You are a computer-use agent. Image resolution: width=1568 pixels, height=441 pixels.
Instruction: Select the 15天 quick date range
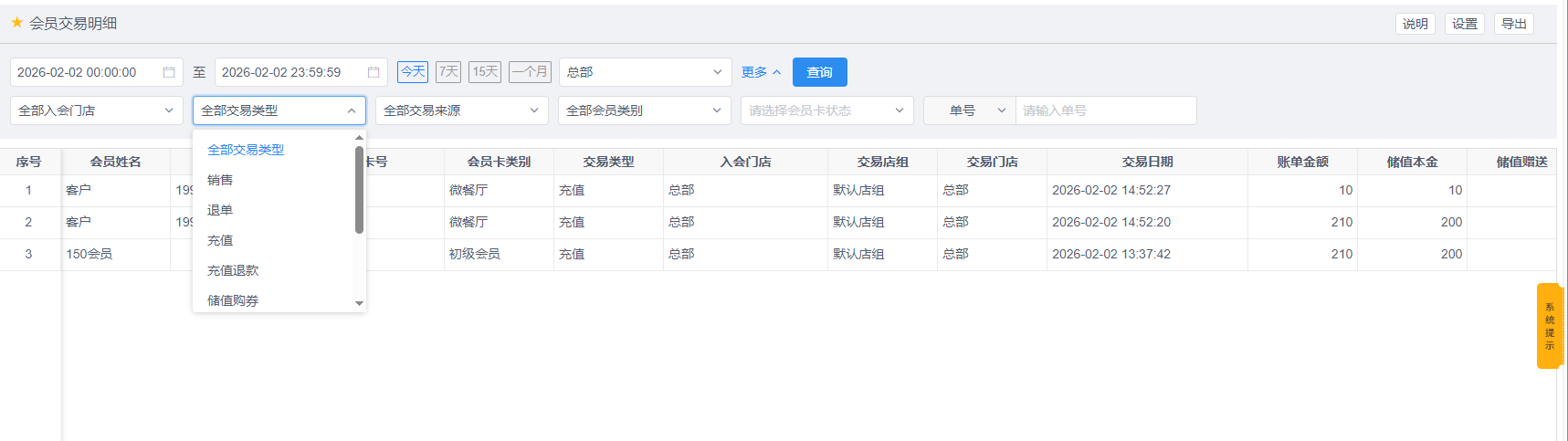click(485, 71)
